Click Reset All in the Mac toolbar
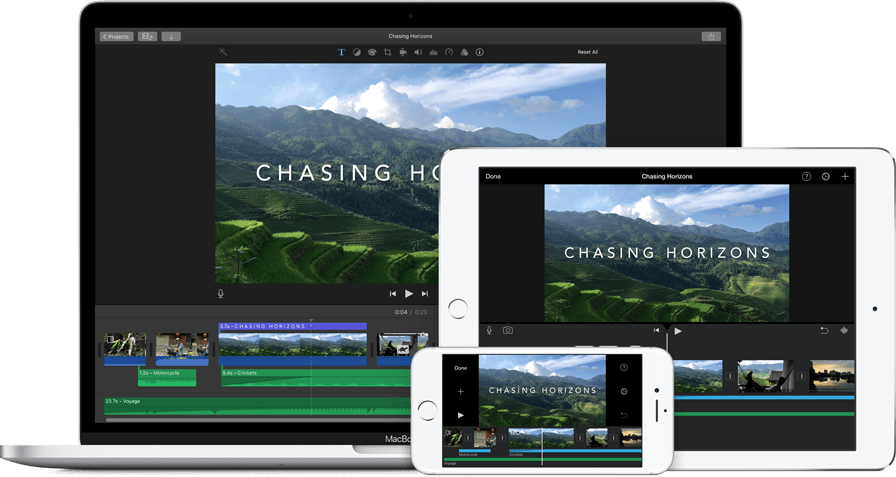896x477 pixels. click(588, 52)
